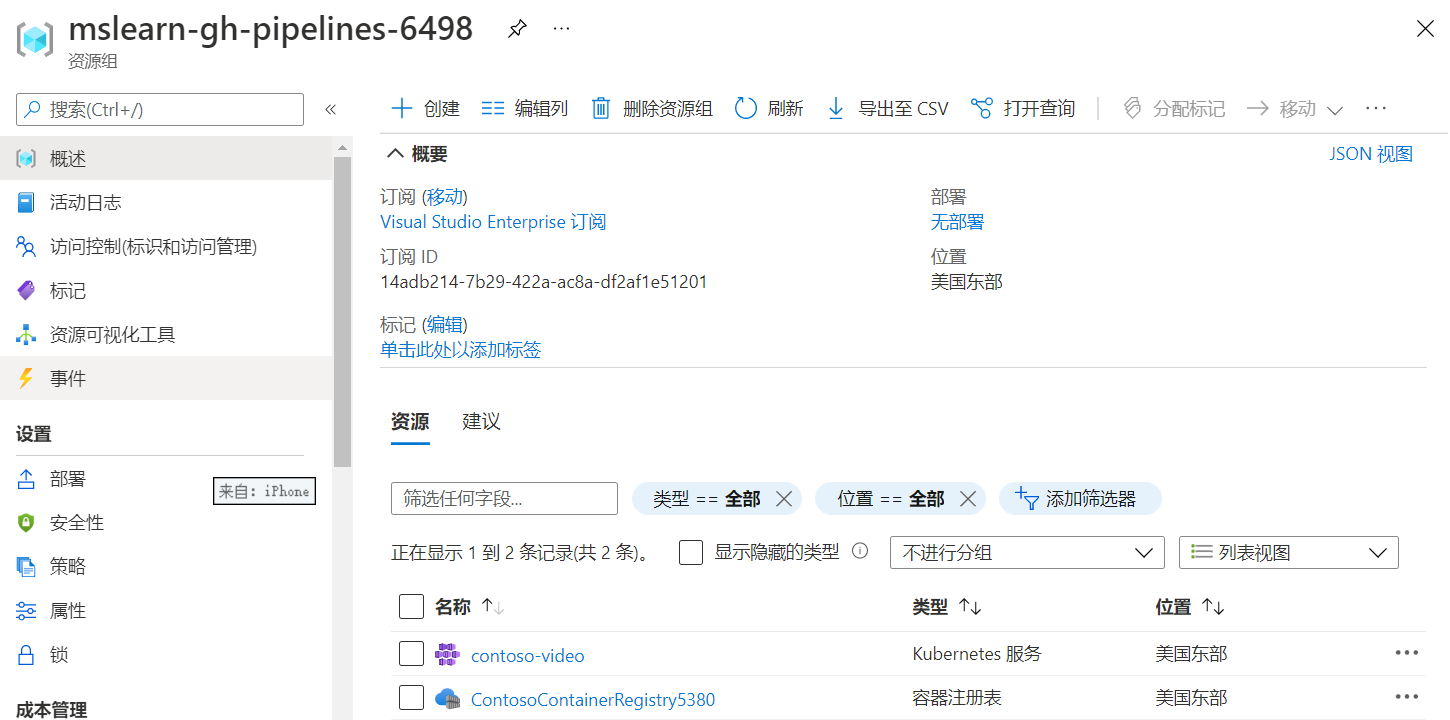The height and width of the screenshot is (720, 1450).
Task: Open 部署 under 设置 in sidebar
Action: pos(166,479)
